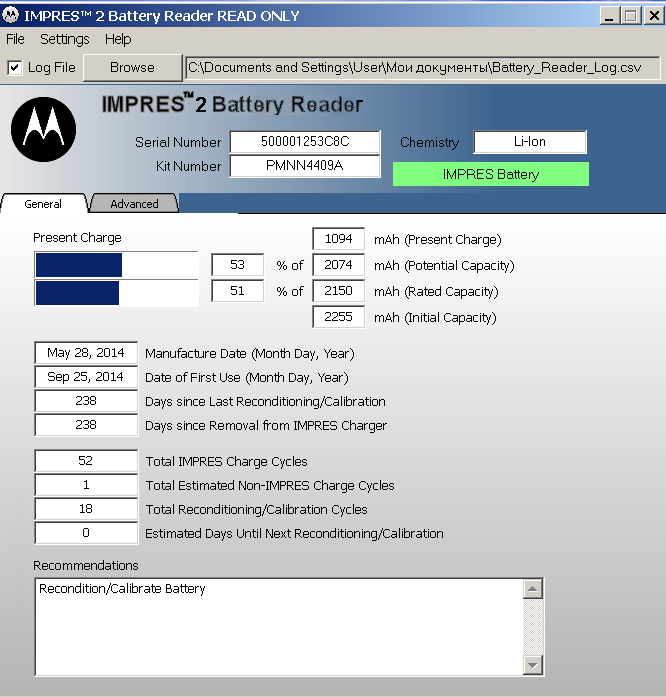Open the Help menu
Viewport: 666px width, 697px height.
[x=118, y=39]
